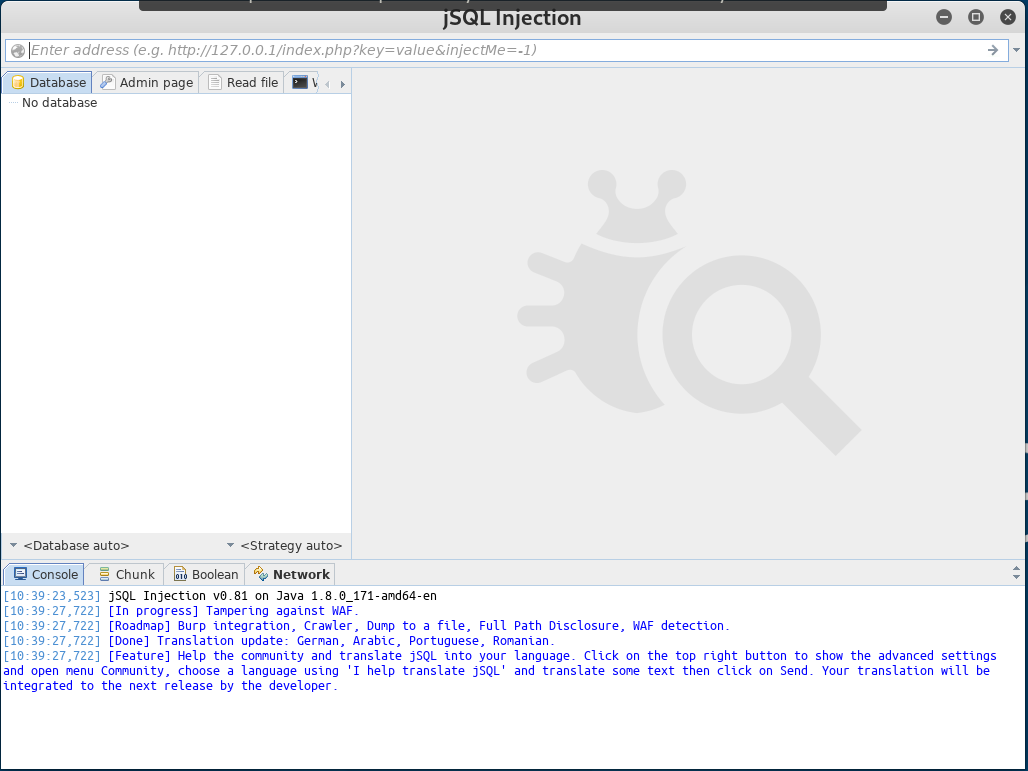The height and width of the screenshot is (771, 1028).
Task: Open the Boolean tab
Action: pos(205,574)
